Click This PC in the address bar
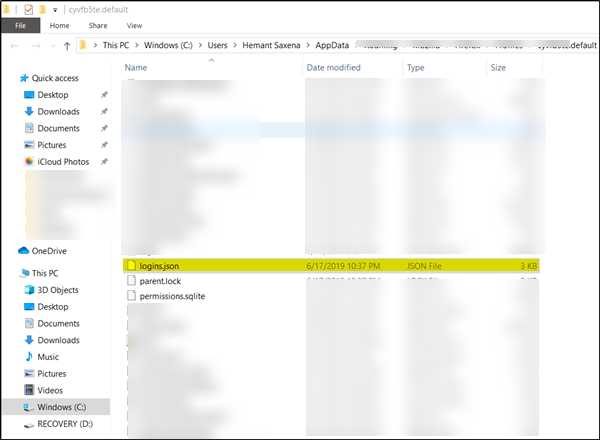This screenshot has width=600, height=440. (116, 45)
